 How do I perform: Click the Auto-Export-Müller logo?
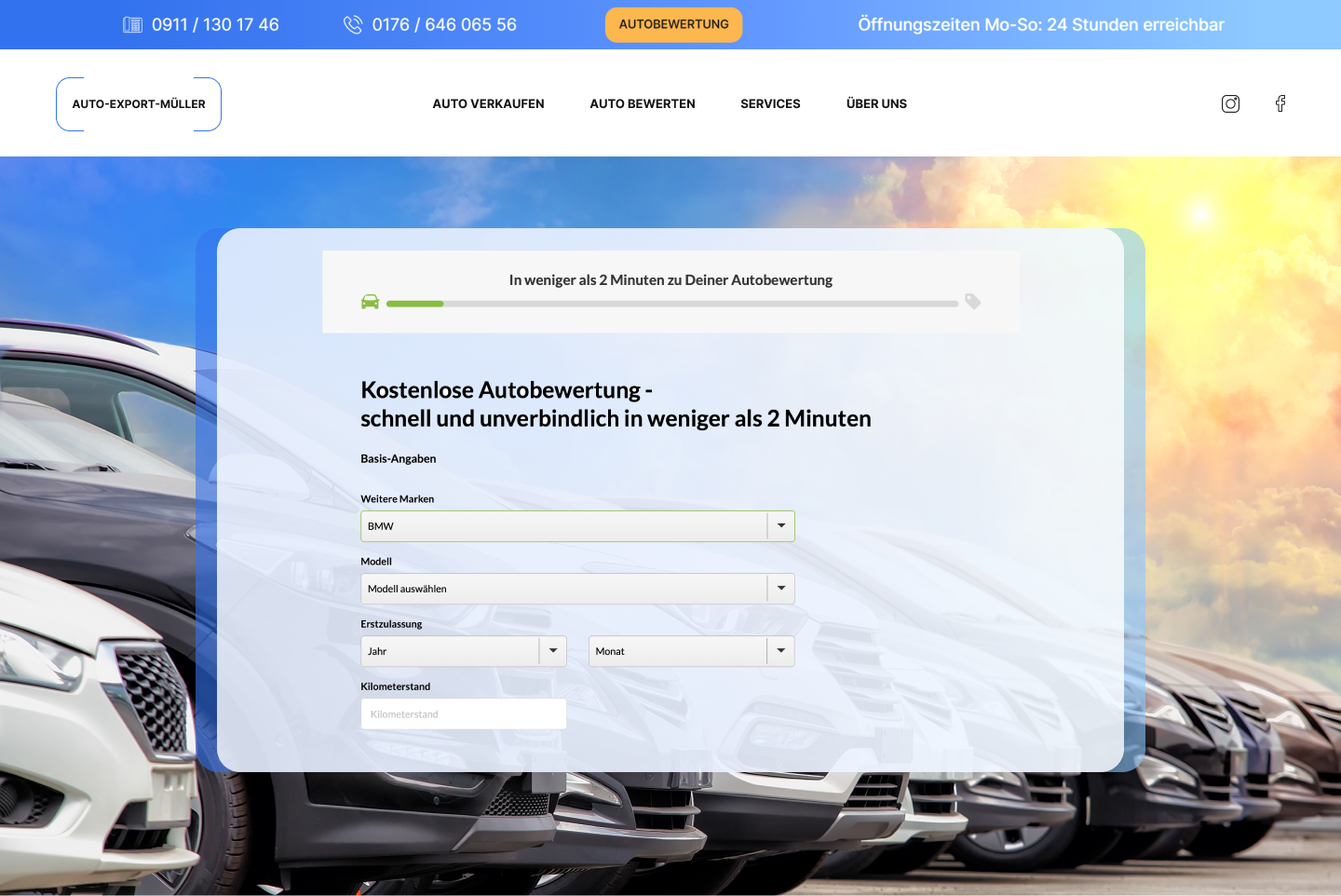(139, 104)
